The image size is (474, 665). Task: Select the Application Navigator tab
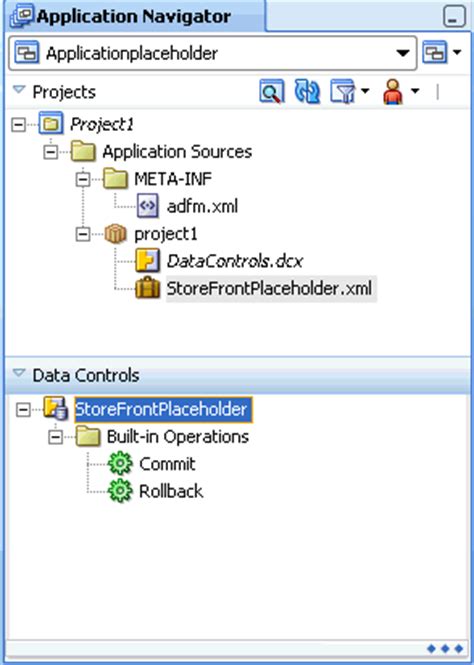(x=135, y=16)
